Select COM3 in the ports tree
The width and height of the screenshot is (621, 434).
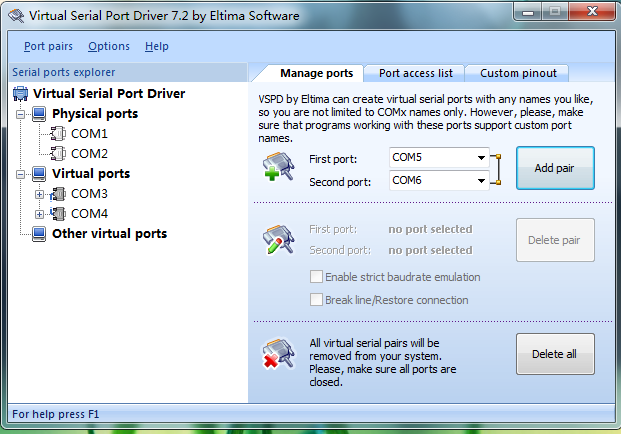(x=89, y=194)
